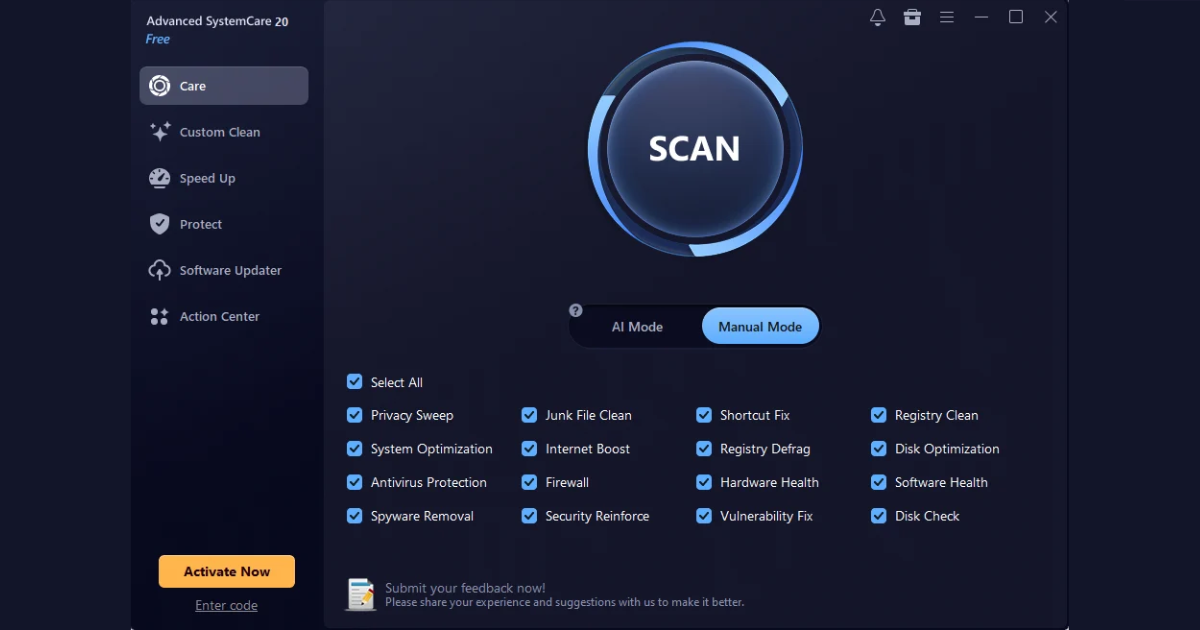This screenshot has height=630, width=1200.
Task: Click the help question mark beside AI Mode
Action: (x=575, y=310)
